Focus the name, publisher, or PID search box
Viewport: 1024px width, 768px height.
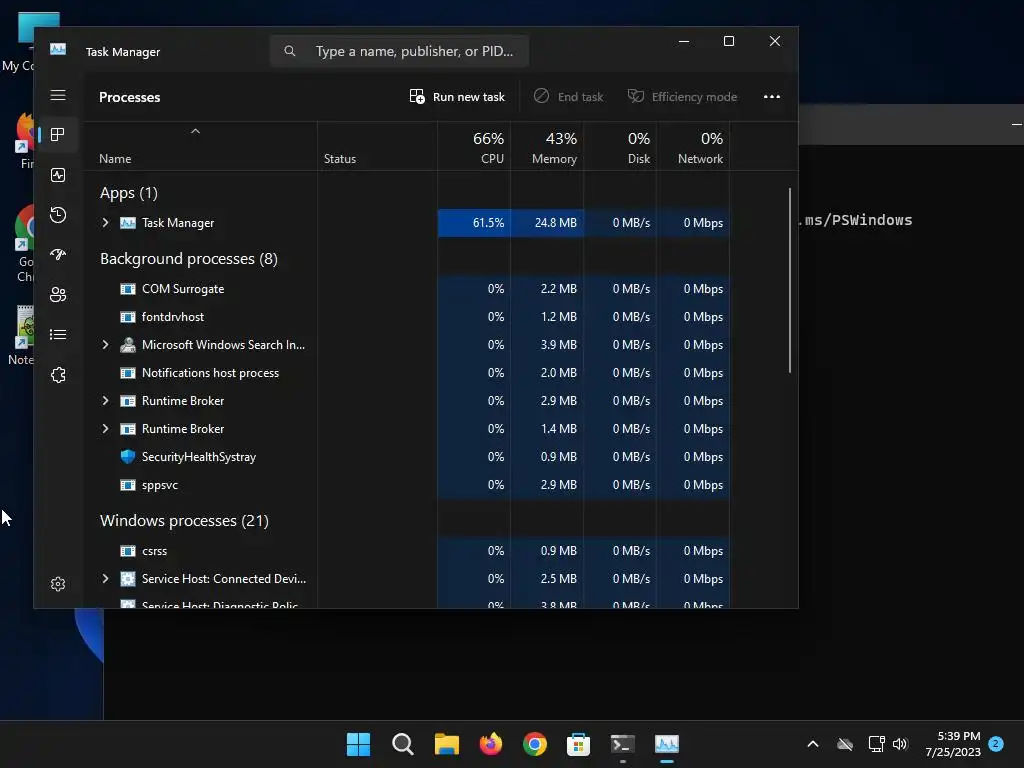point(399,51)
